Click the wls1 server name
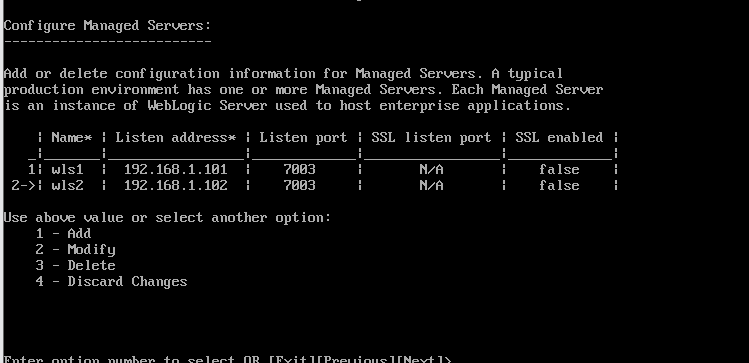The width and height of the screenshot is (749, 363). tap(67, 170)
